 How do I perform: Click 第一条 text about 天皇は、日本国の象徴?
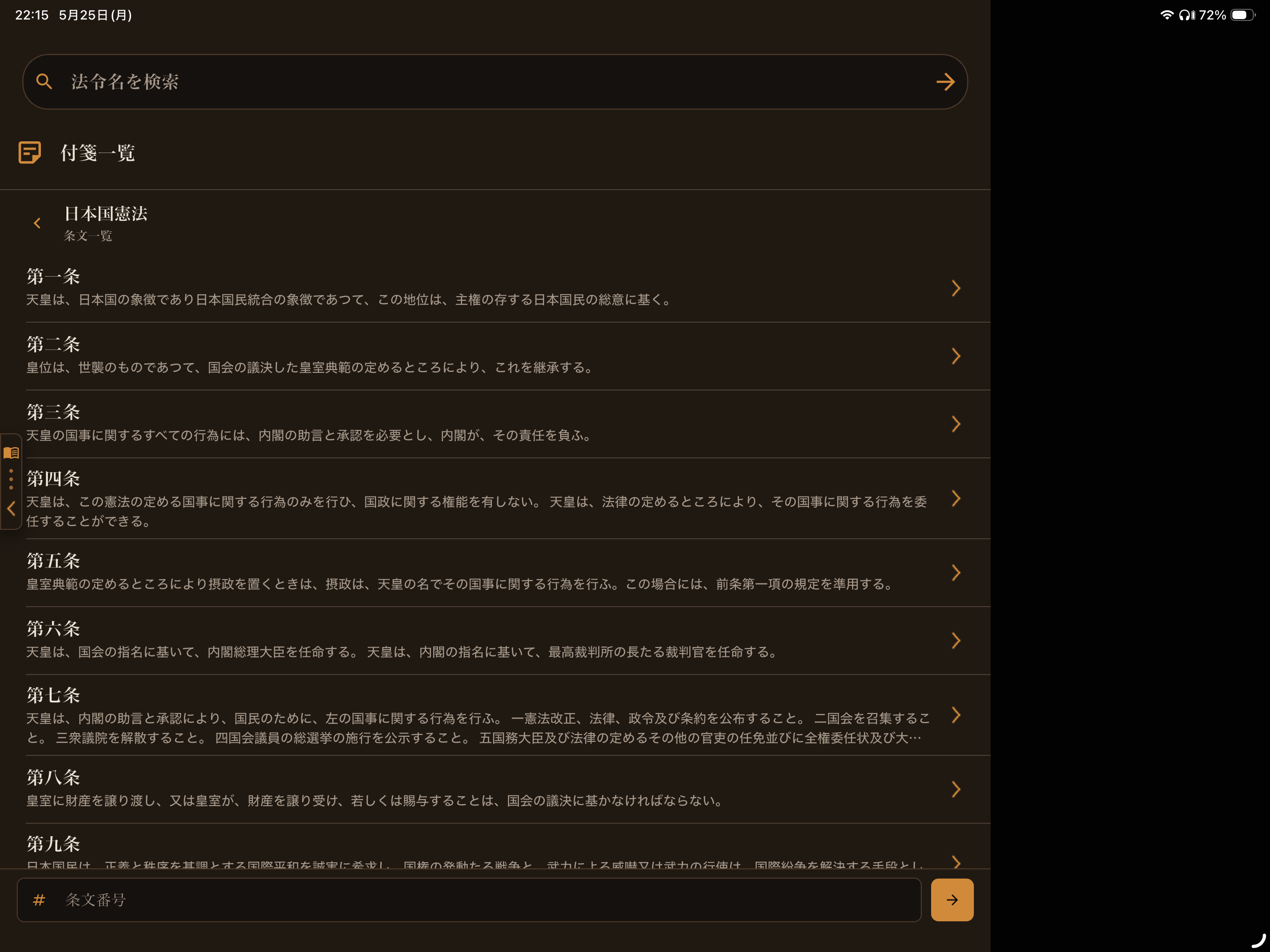coord(349,300)
